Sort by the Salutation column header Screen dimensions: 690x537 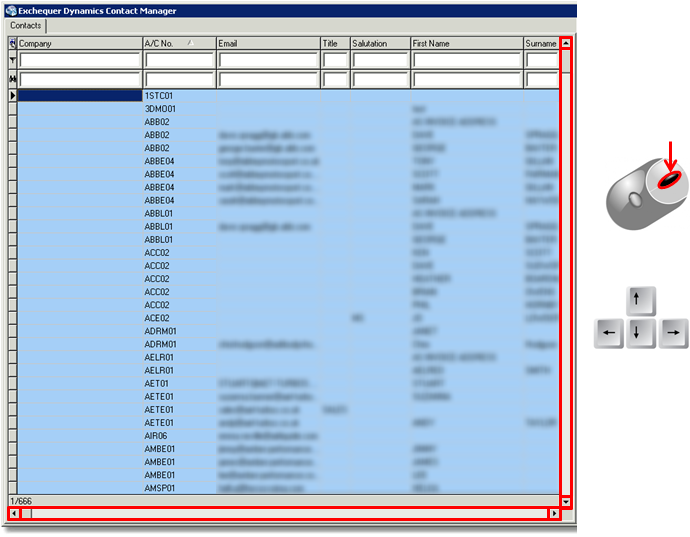pos(381,44)
